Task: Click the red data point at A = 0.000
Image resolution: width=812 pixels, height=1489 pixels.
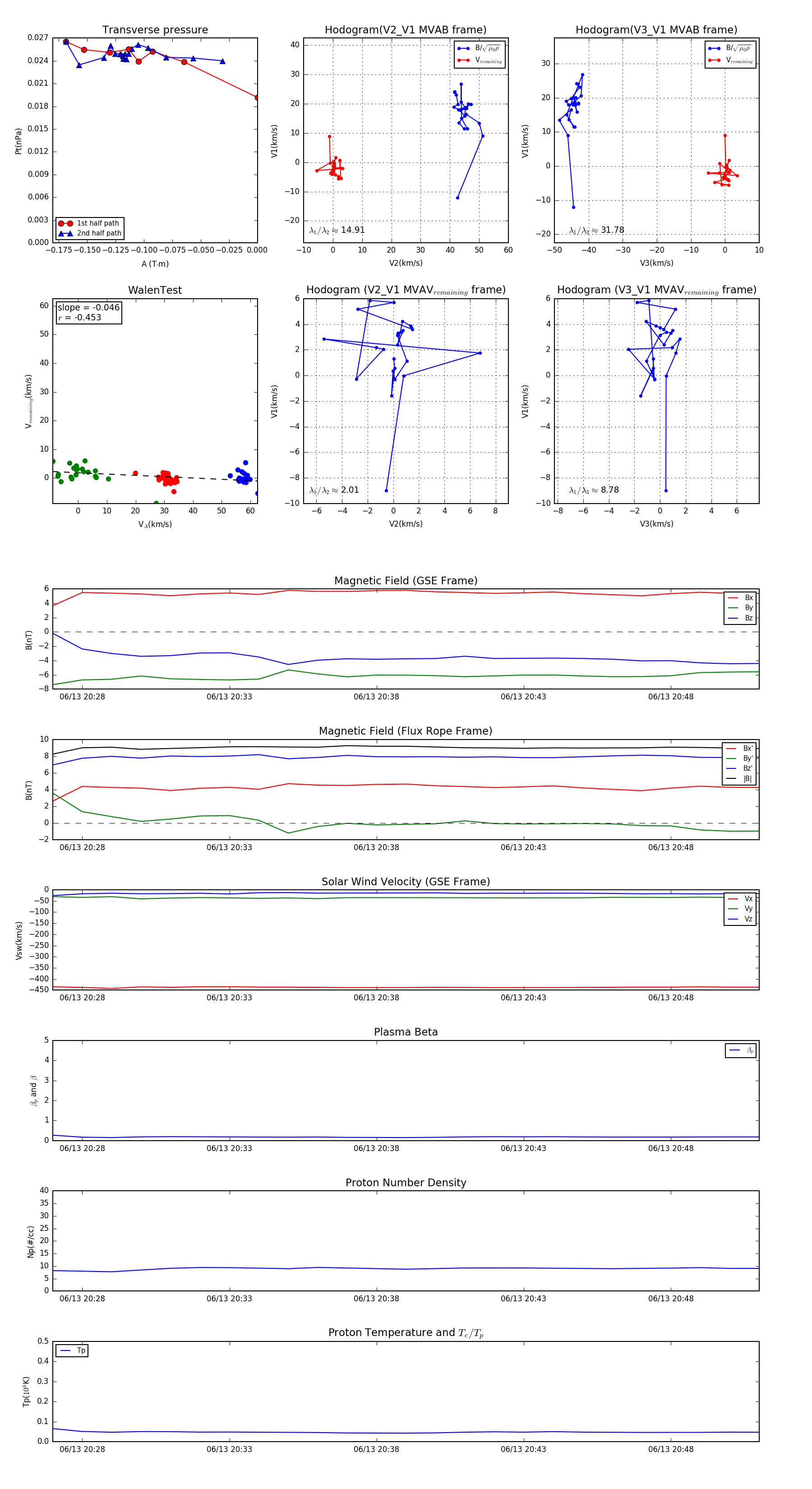Action: click(x=257, y=97)
